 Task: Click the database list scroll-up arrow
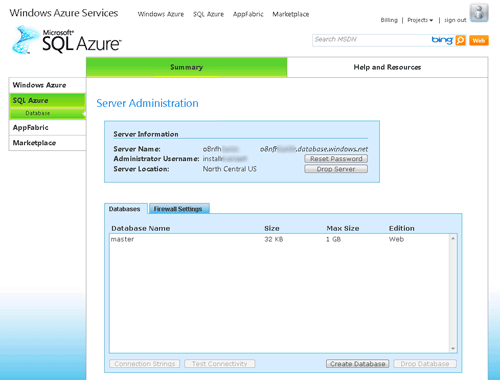tap(453, 238)
